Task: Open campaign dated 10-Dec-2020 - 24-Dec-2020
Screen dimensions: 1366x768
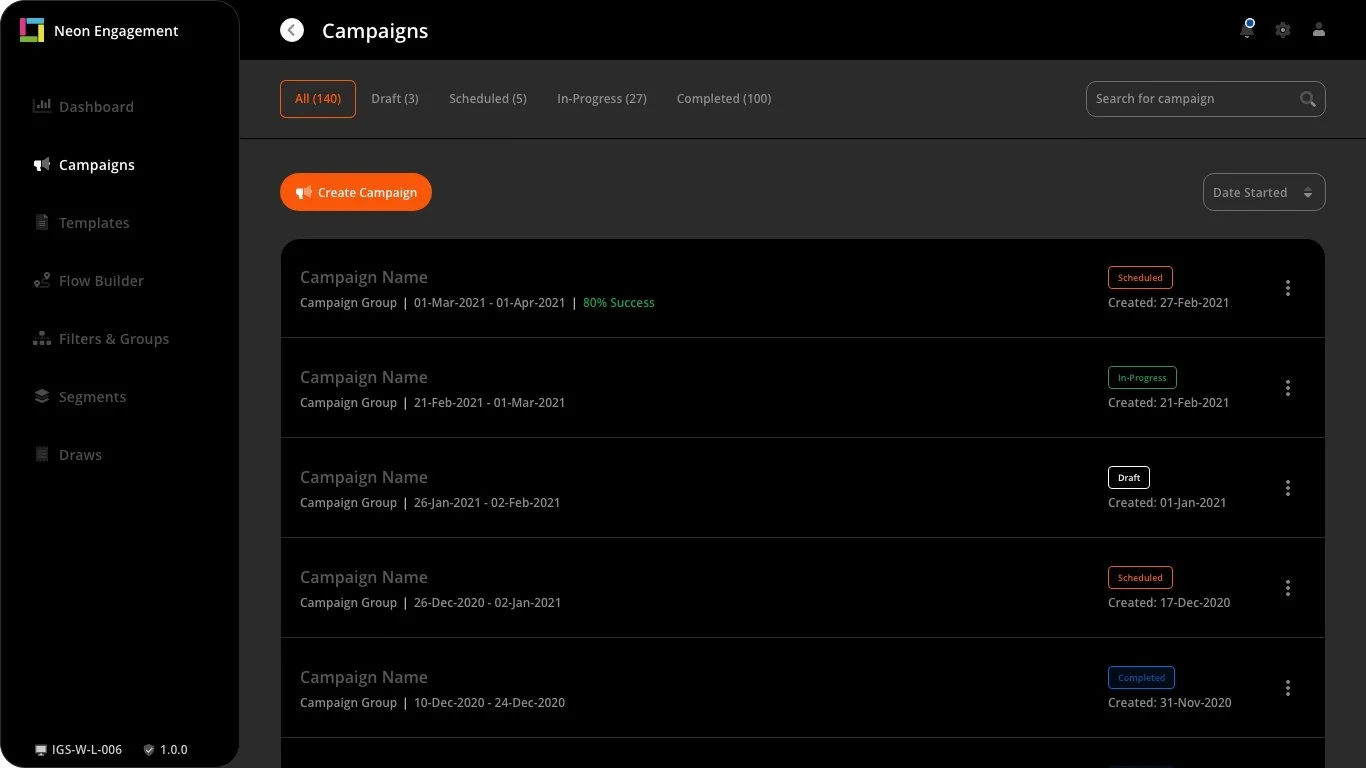Action: tap(803, 688)
